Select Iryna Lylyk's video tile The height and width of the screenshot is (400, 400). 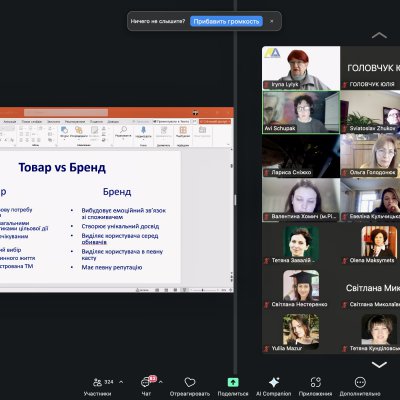[301, 68]
